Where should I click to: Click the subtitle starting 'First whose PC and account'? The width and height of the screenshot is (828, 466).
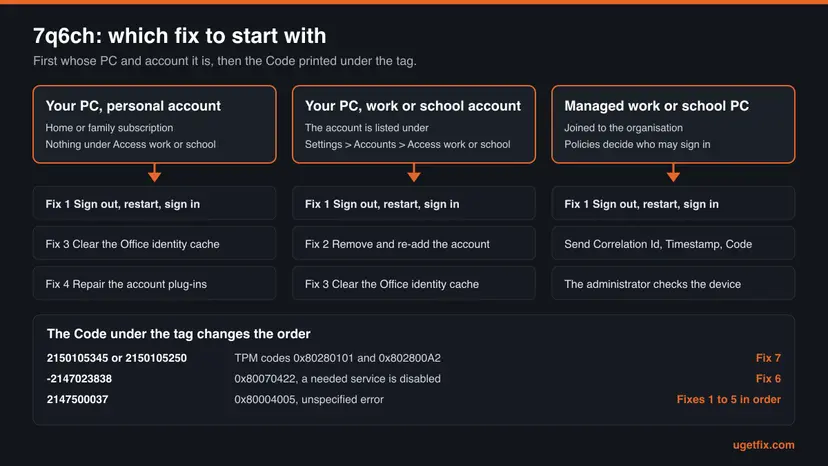(224, 61)
